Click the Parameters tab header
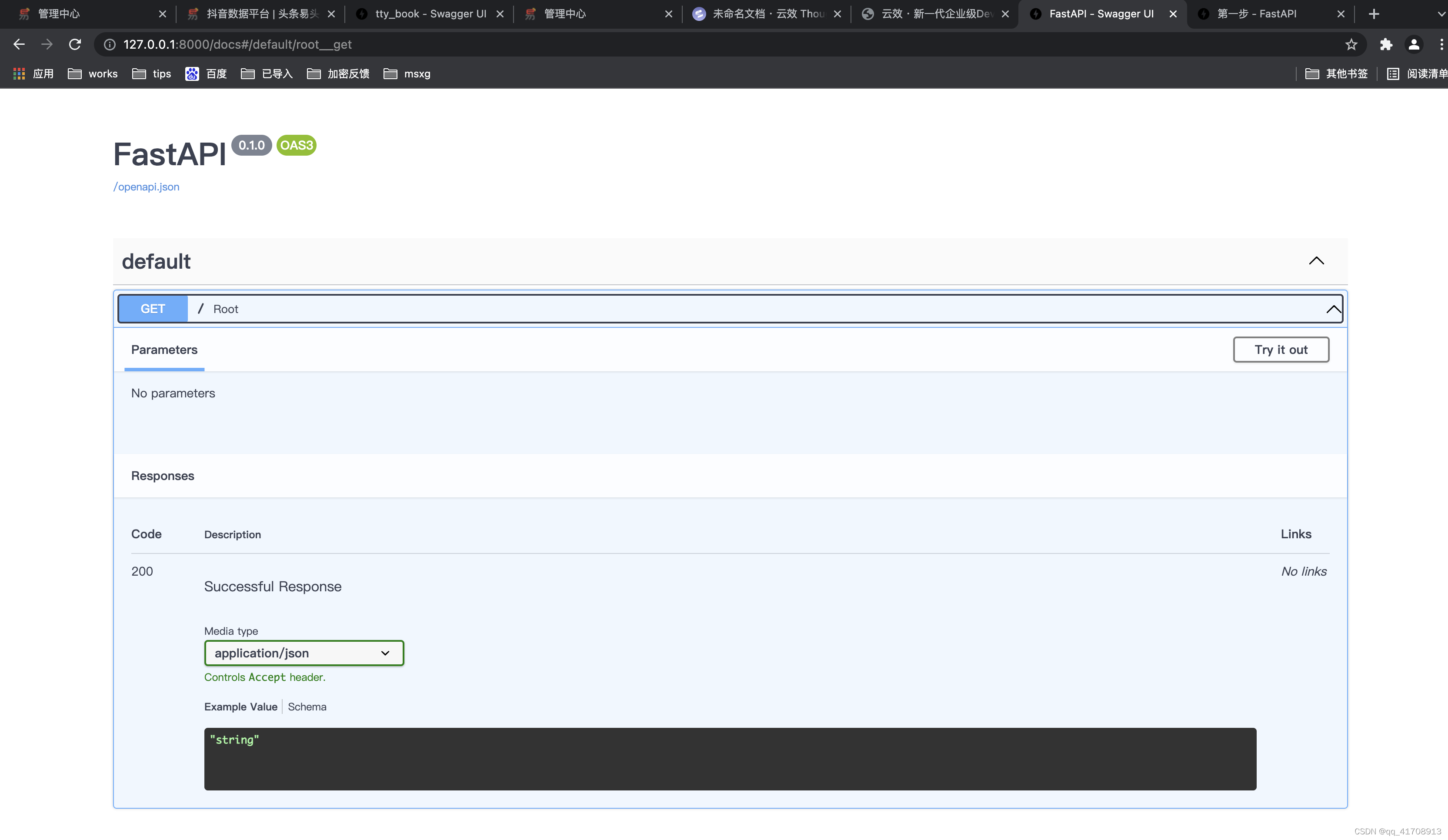 point(164,349)
